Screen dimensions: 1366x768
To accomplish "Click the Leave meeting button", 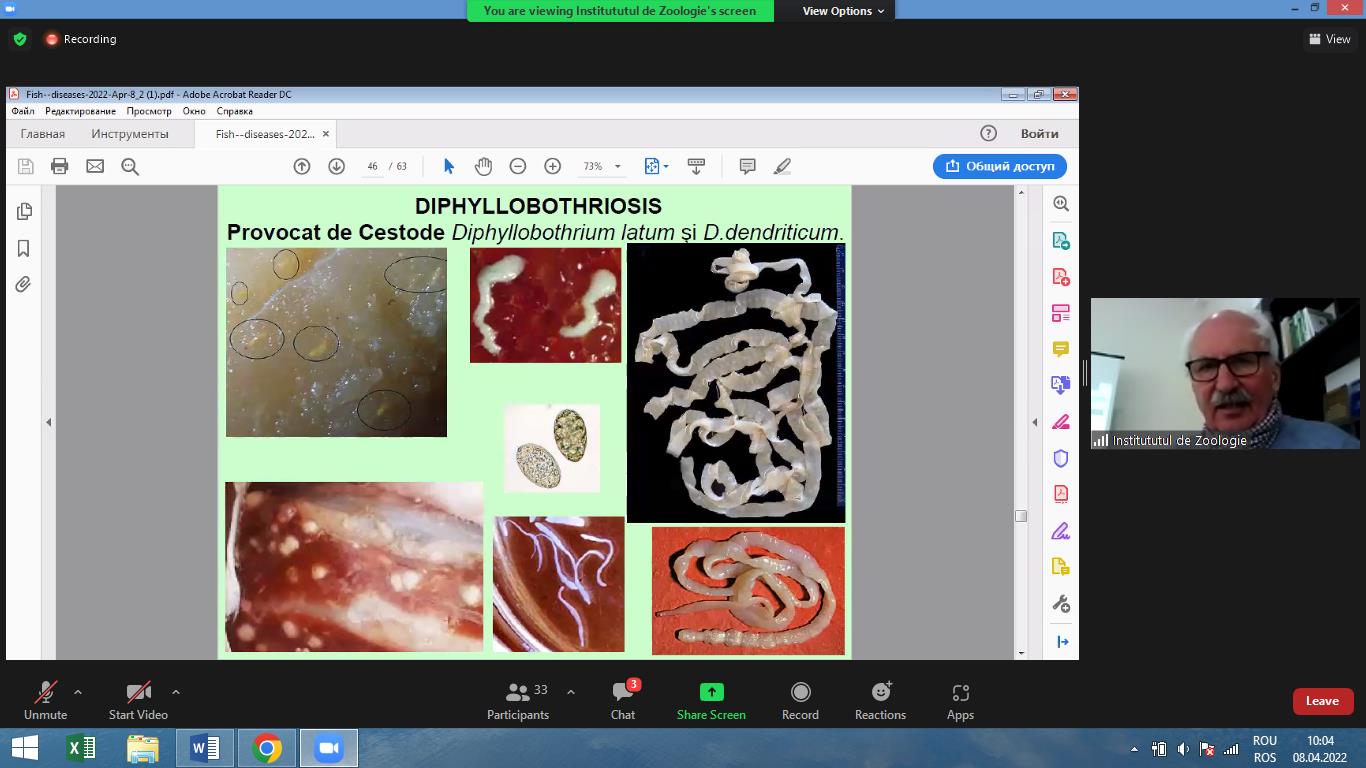I will 1322,701.
